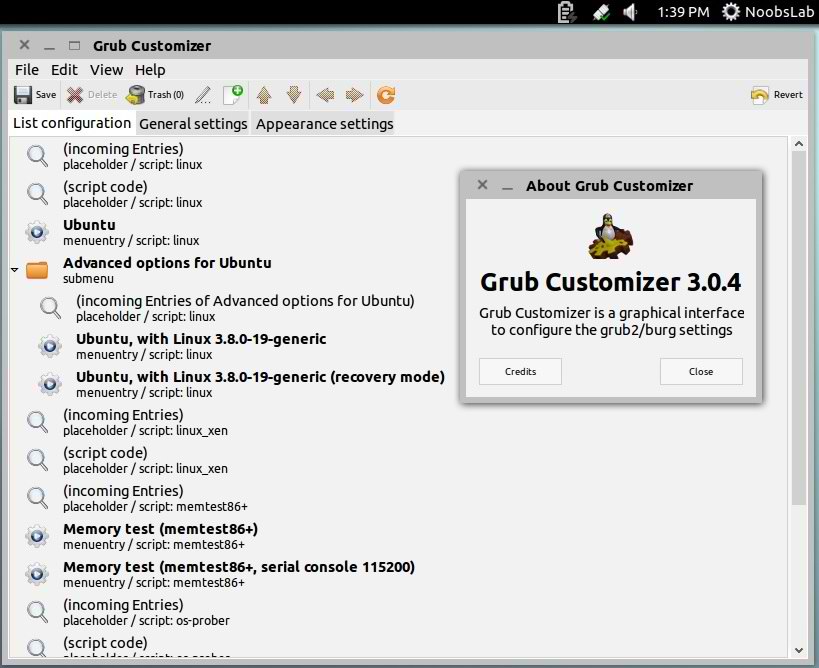Click the network connection tray icon
Screen dimensions: 819x668
coord(601,13)
